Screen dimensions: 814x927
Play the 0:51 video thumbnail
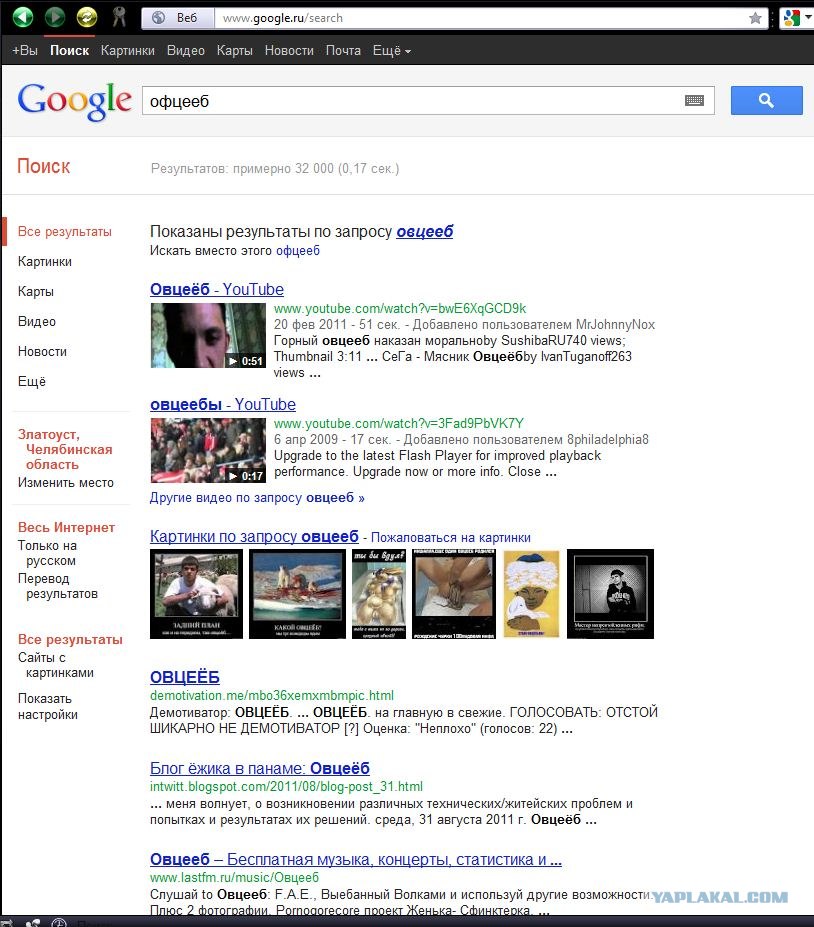coord(208,335)
